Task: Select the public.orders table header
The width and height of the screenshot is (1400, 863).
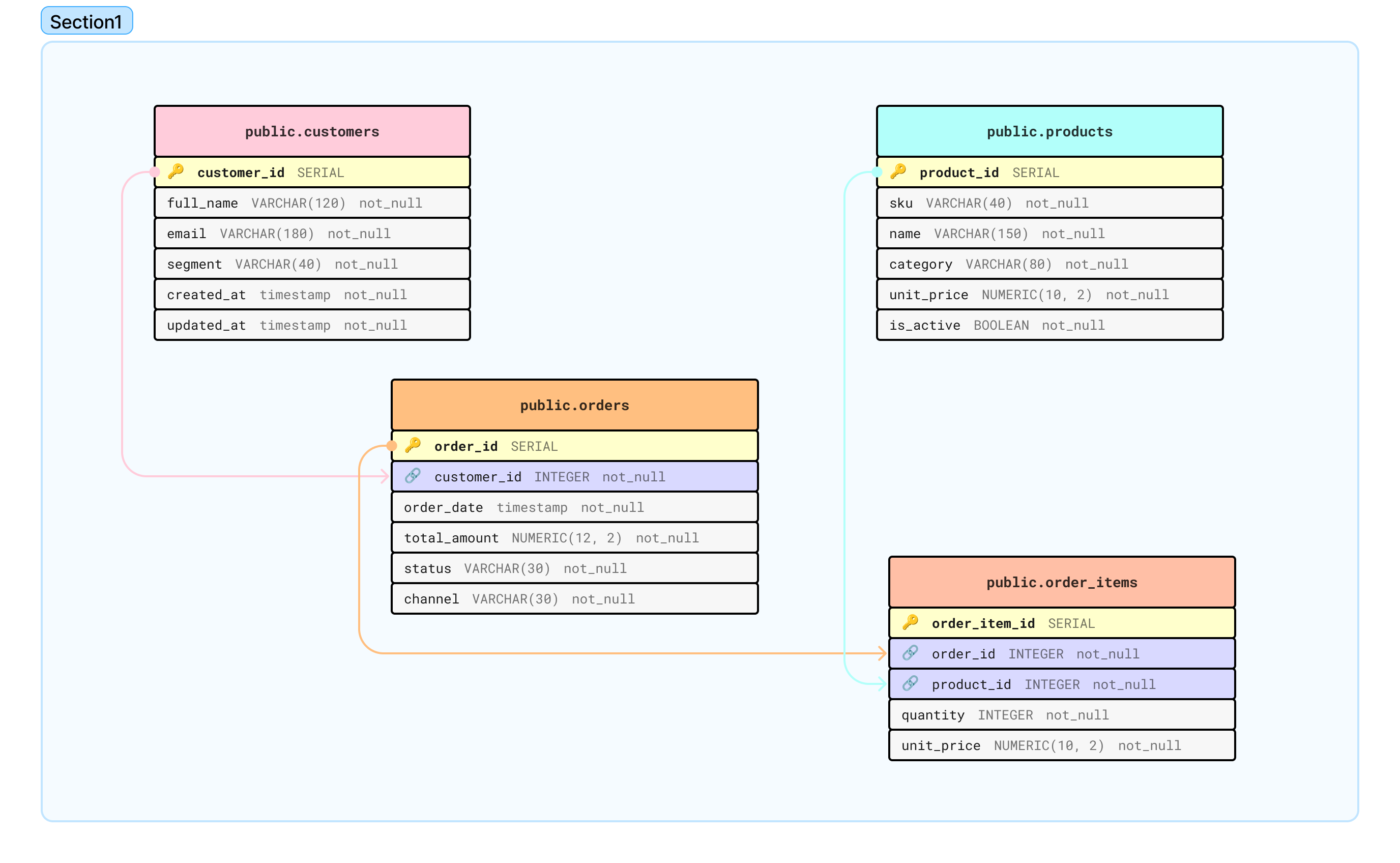Action: 574,405
